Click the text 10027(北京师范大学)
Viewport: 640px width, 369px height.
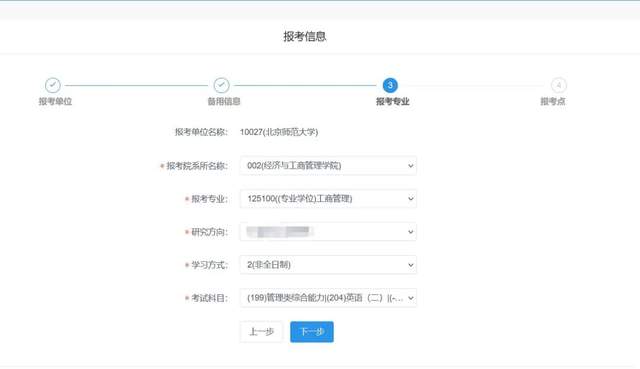(279, 132)
